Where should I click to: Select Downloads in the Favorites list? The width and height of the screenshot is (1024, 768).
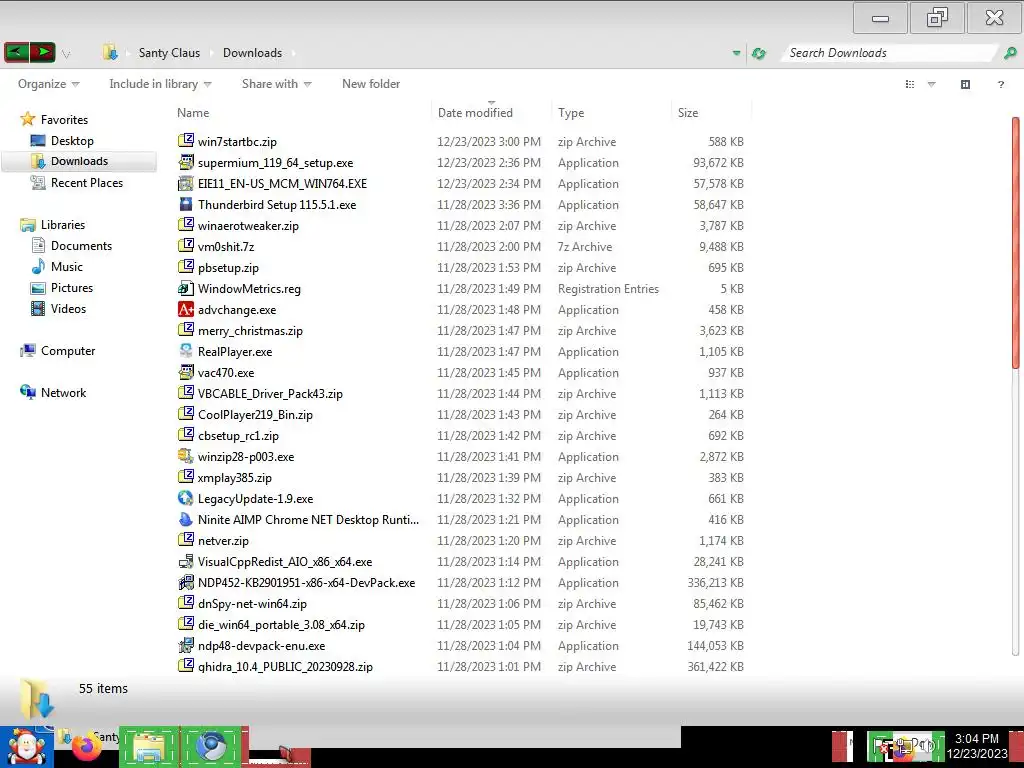[x=79, y=161]
